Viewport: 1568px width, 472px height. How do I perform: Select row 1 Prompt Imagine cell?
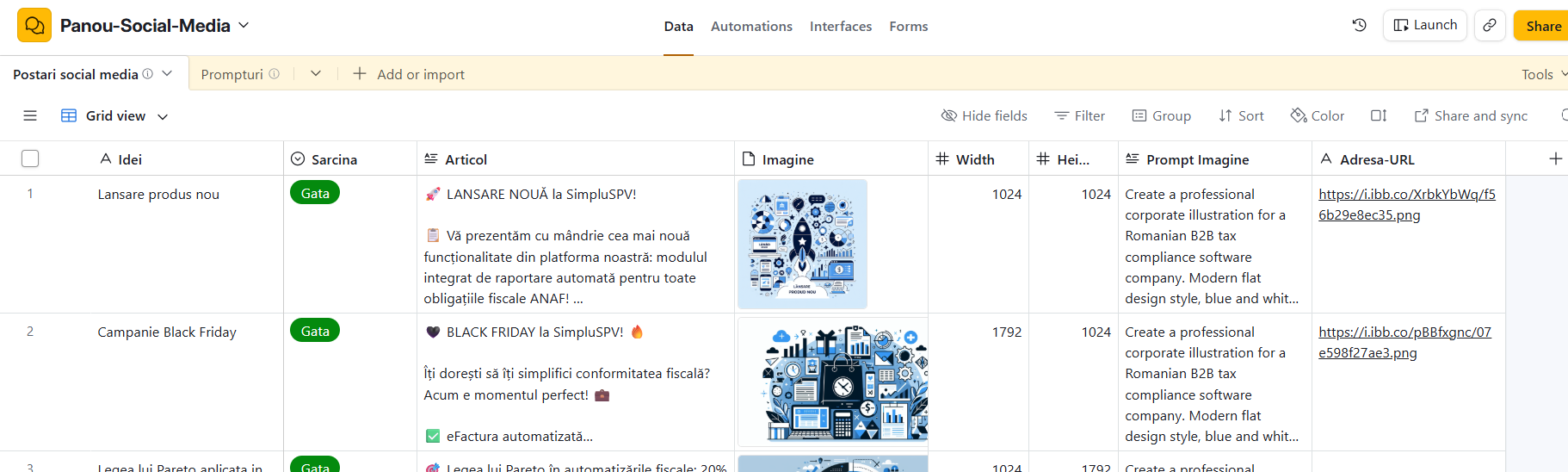(1215, 244)
